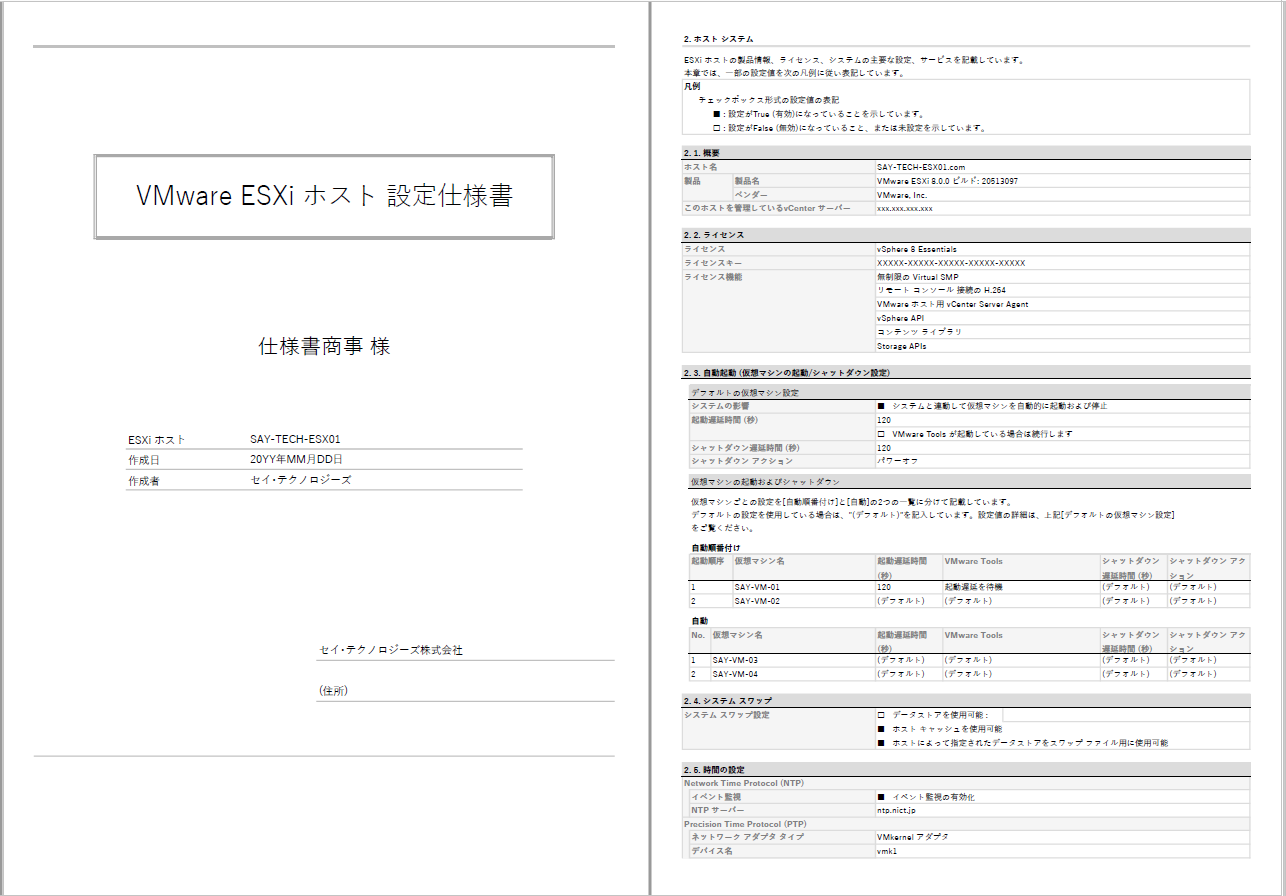Click the filled square legend symbol for True
The width and height of the screenshot is (1286, 896).
717,114
